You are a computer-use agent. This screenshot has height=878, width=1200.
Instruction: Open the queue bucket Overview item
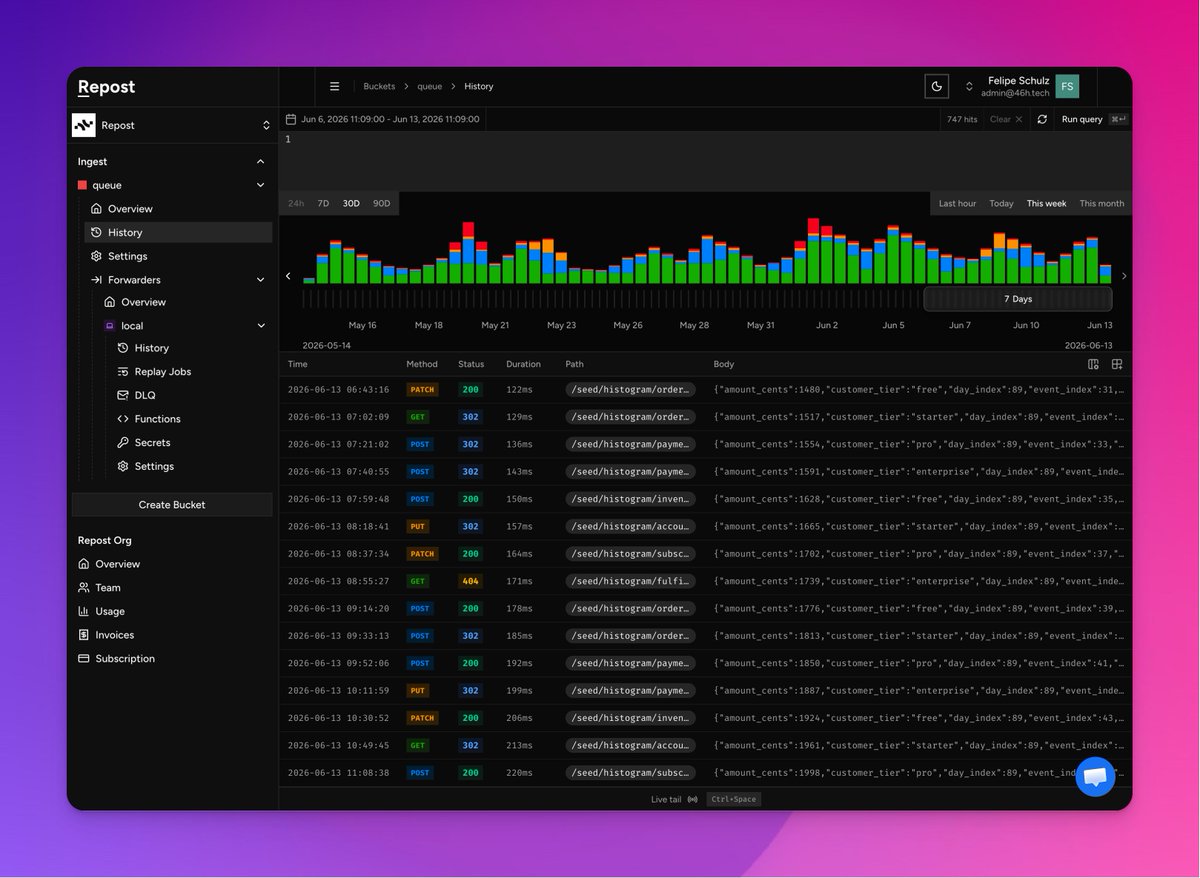pos(130,209)
